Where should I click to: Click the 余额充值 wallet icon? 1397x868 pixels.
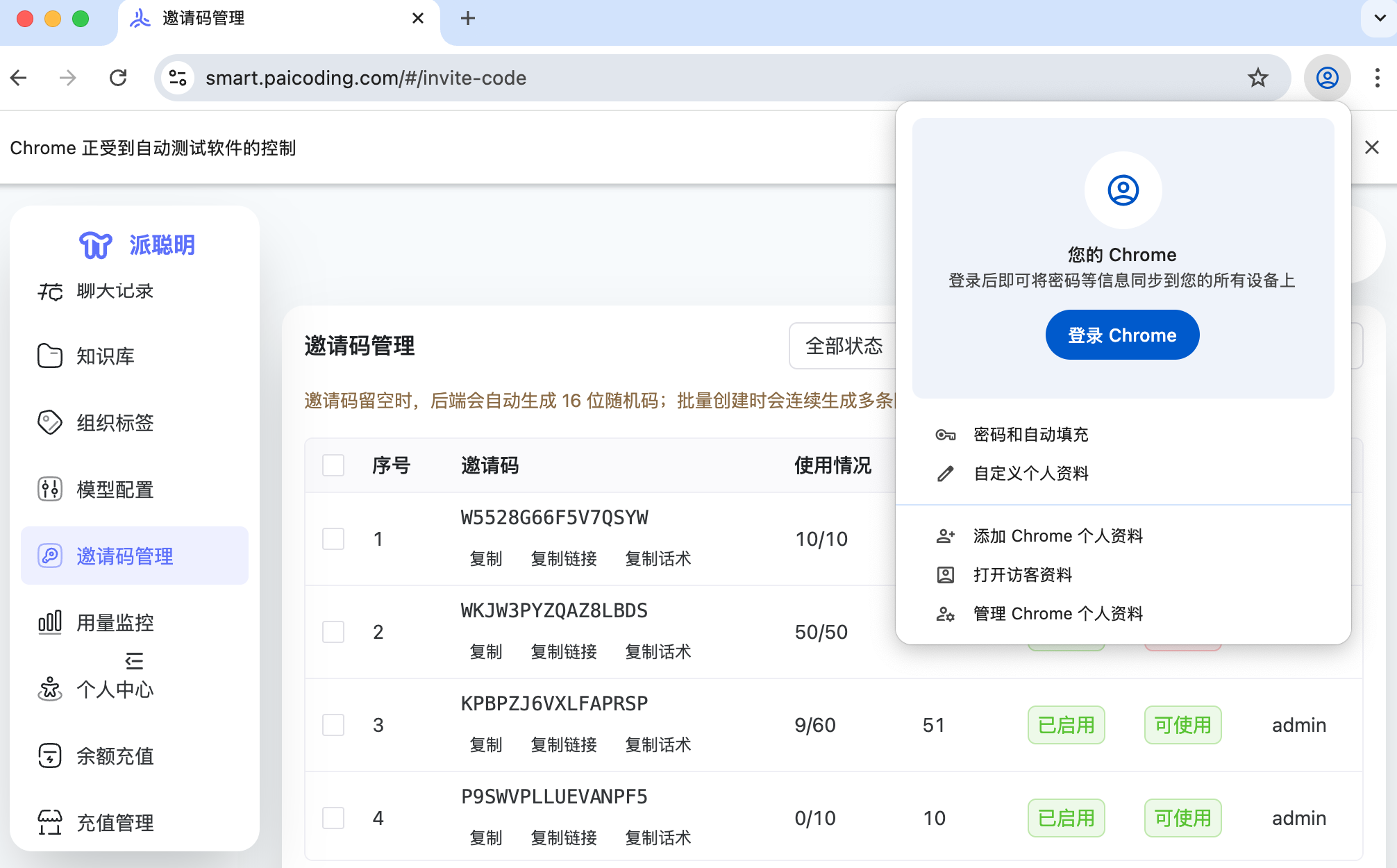[x=50, y=756]
